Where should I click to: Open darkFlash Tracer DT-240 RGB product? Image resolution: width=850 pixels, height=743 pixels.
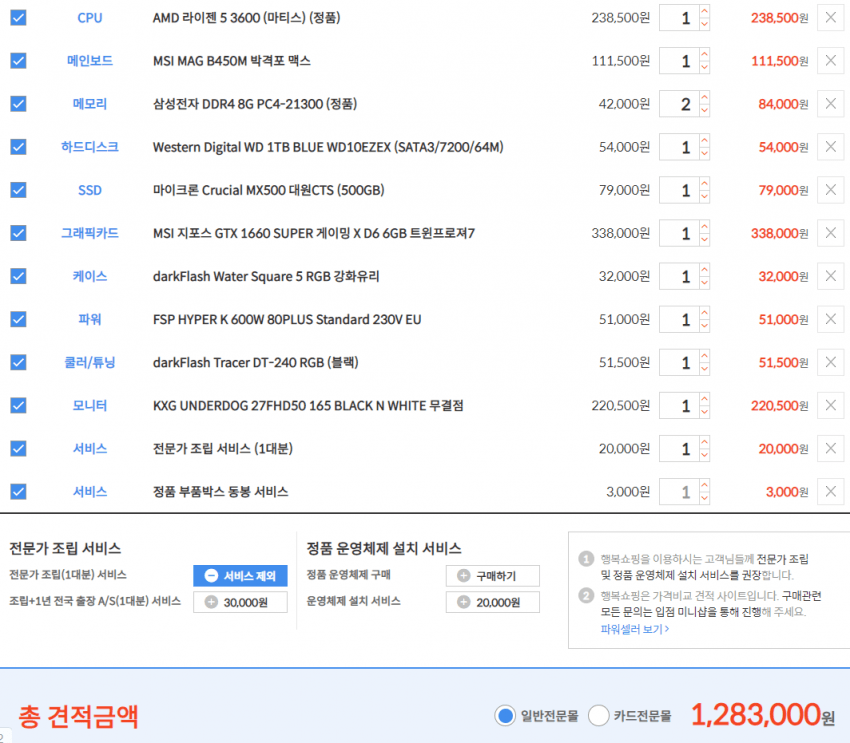click(255, 363)
